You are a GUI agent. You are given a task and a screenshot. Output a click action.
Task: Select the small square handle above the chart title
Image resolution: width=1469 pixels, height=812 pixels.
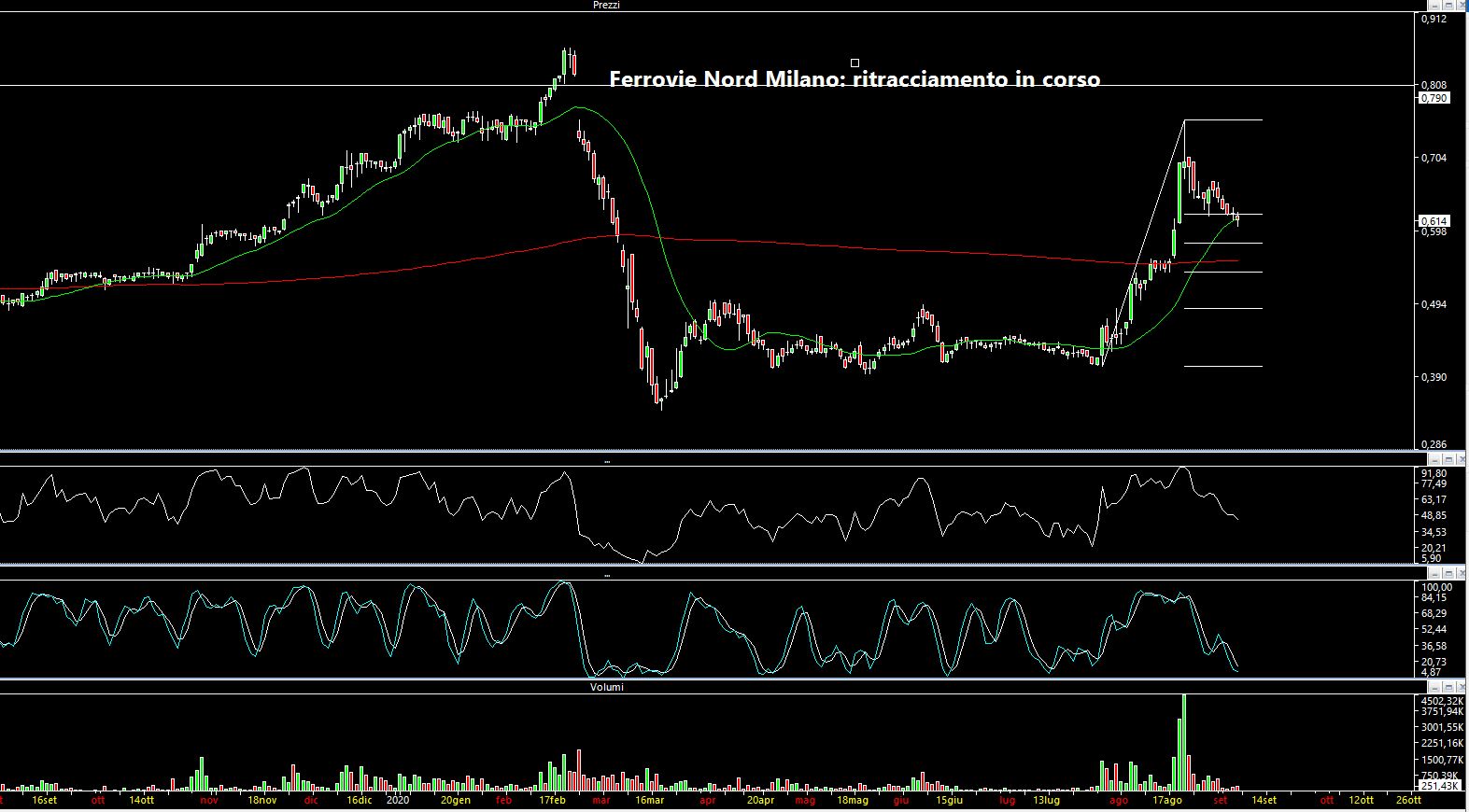(x=855, y=63)
